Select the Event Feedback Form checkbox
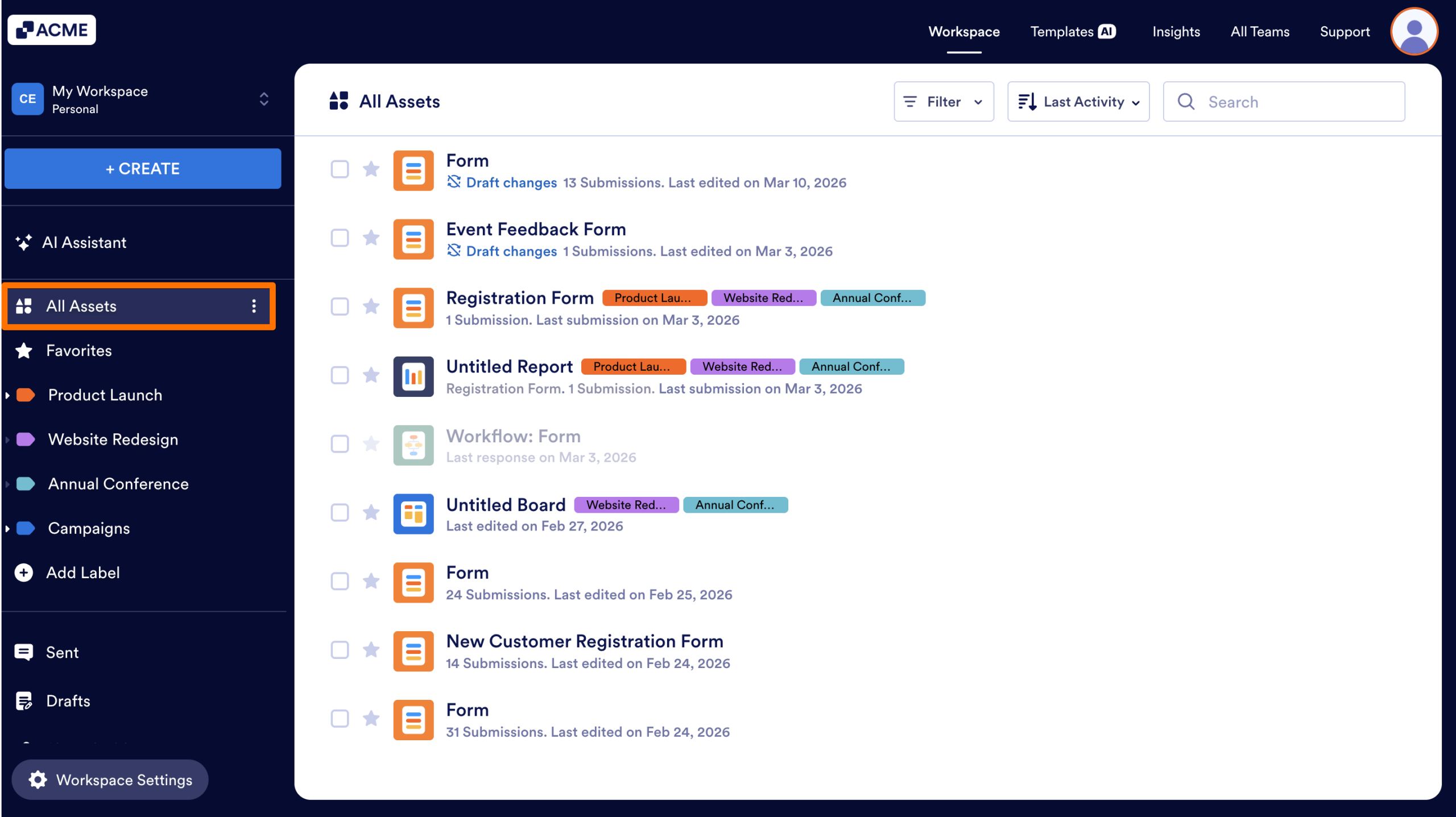1456x817 pixels. point(340,238)
